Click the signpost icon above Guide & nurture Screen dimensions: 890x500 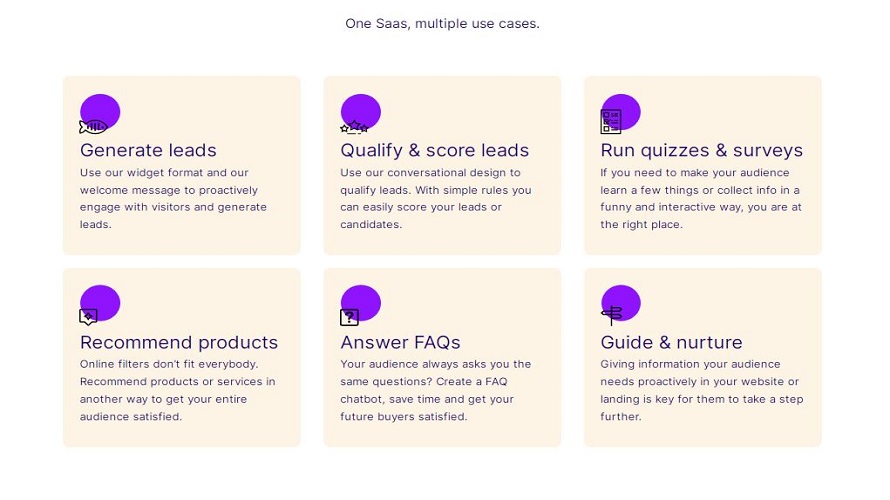click(x=611, y=315)
